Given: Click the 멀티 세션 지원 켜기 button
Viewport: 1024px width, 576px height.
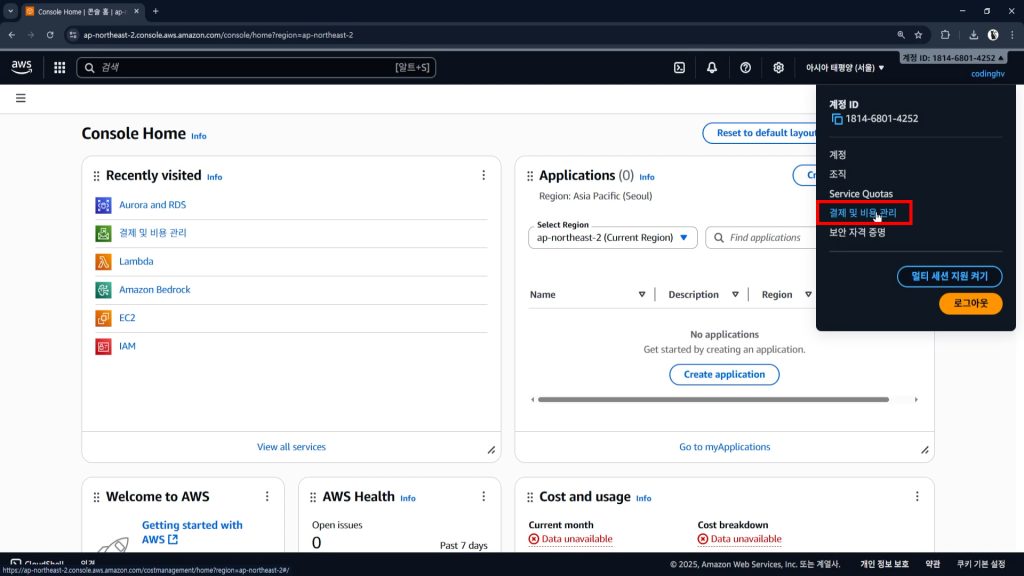Looking at the screenshot, I should 950,276.
